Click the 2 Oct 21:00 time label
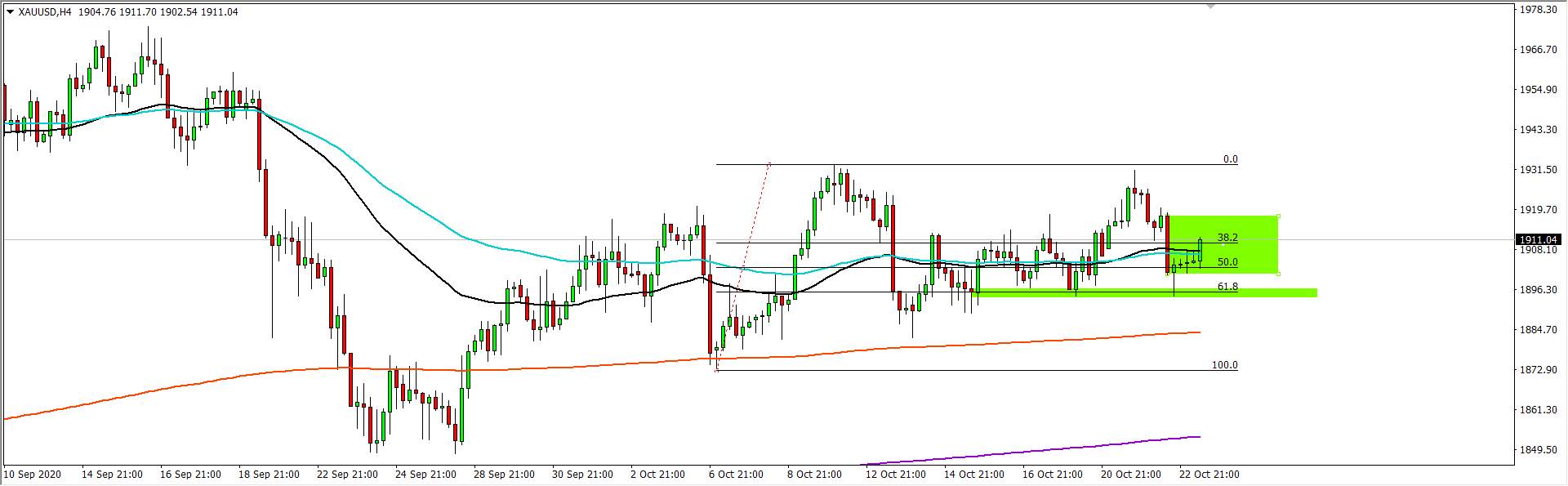This screenshot has height=486, width=1568. pyautogui.click(x=658, y=475)
